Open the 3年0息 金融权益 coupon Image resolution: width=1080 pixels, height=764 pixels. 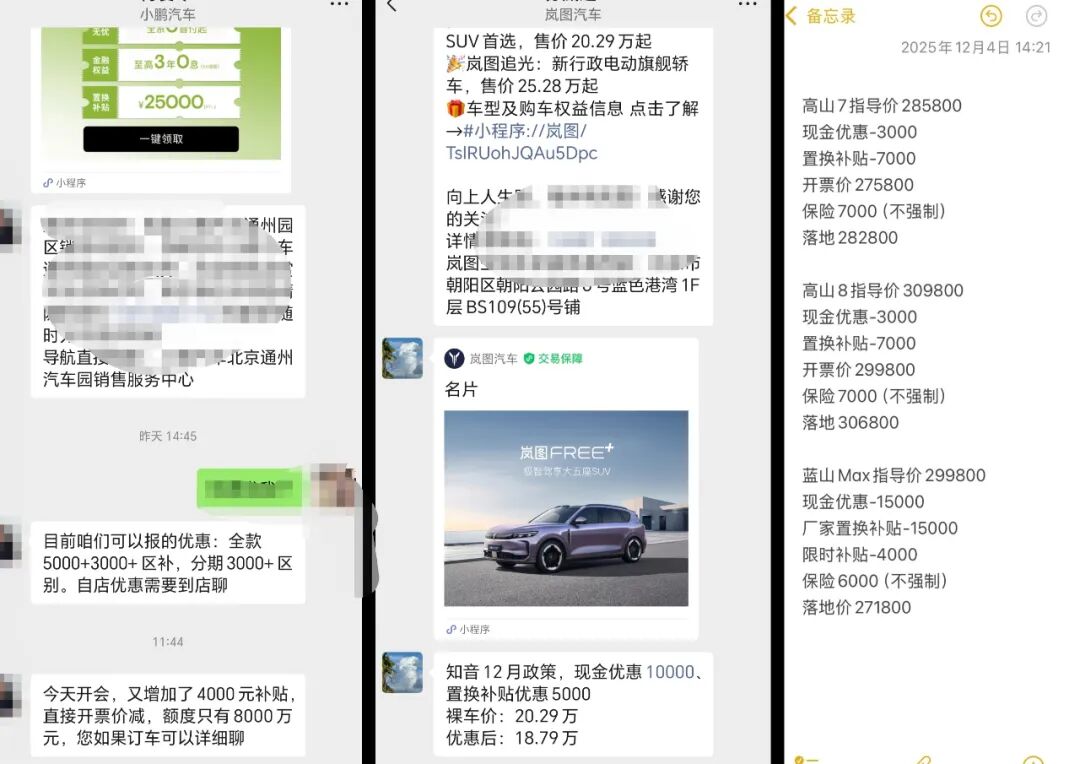(161, 64)
